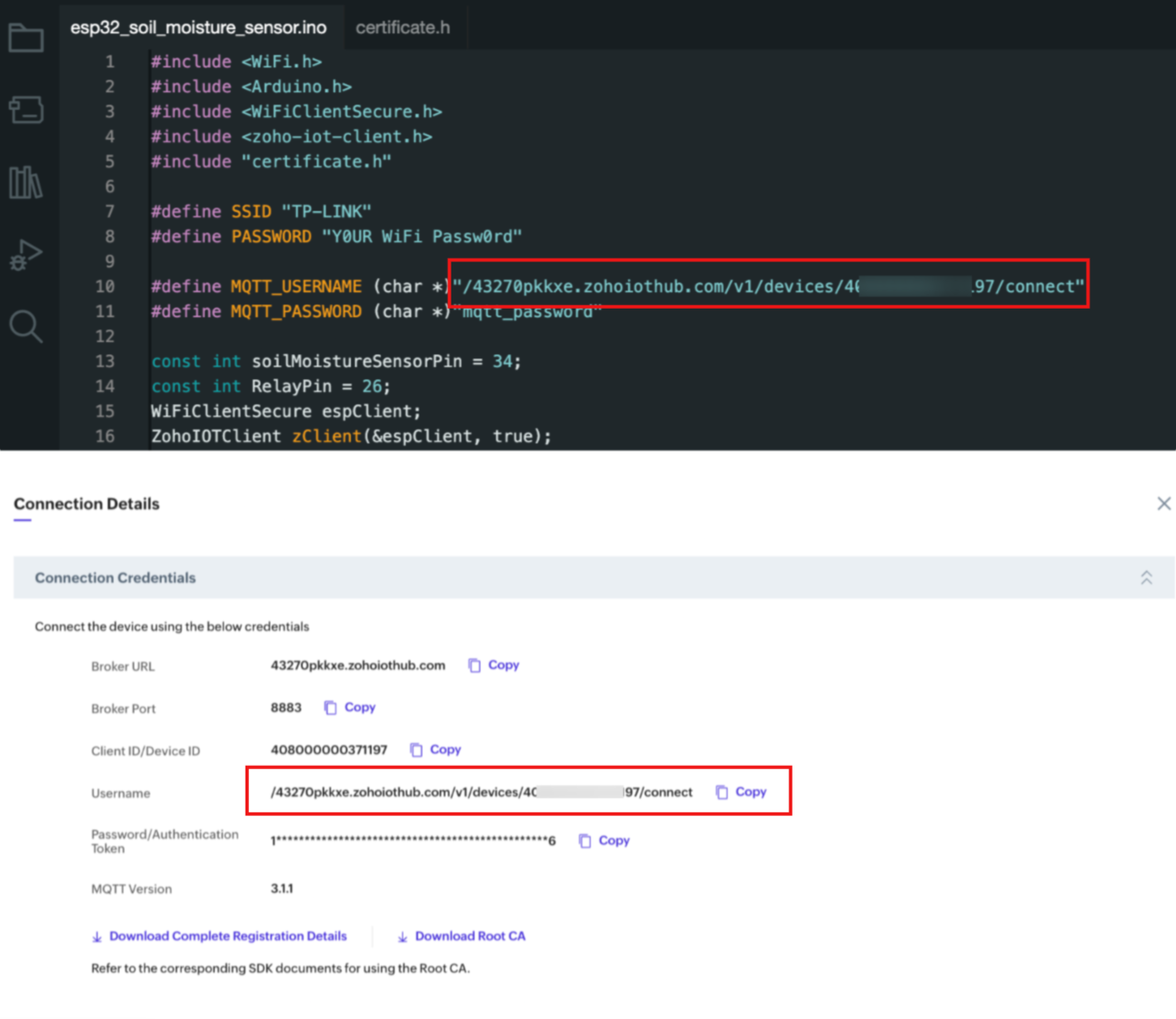The height and width of the screenshot is (1019, 1176).
Task: Click broker port value 8883
Action: point(285,708)
